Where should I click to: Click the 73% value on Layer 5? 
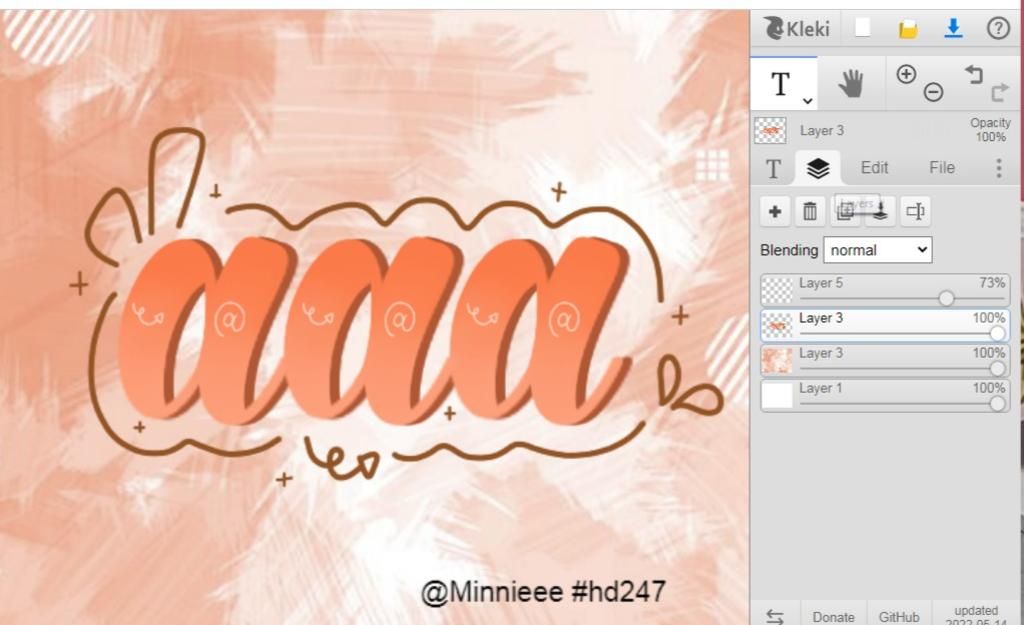coord(992,283)
